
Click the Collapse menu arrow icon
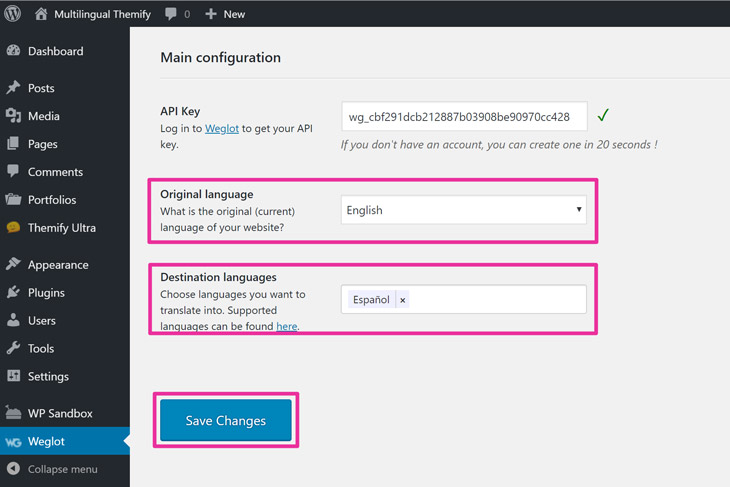pos(14,468)
